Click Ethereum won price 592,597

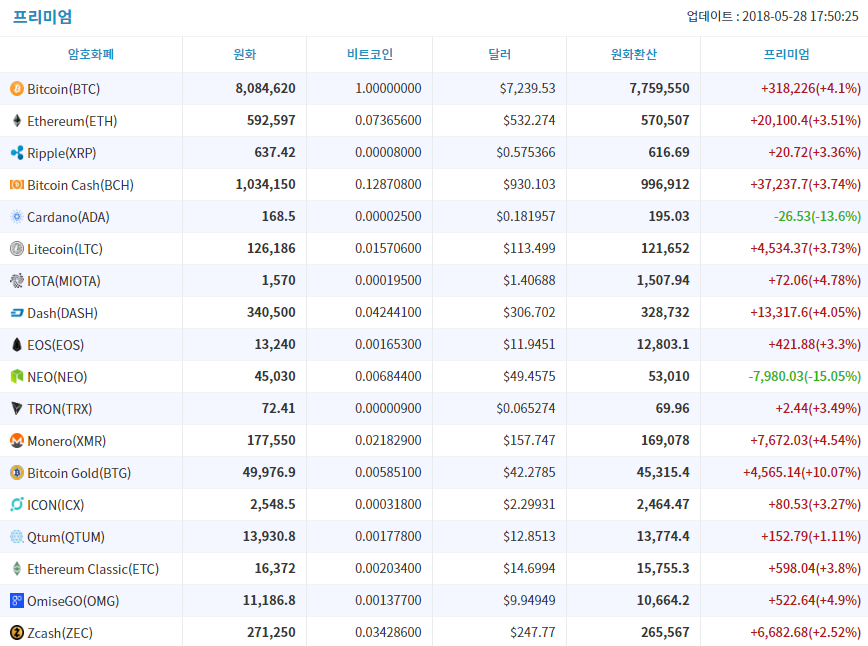271,121
